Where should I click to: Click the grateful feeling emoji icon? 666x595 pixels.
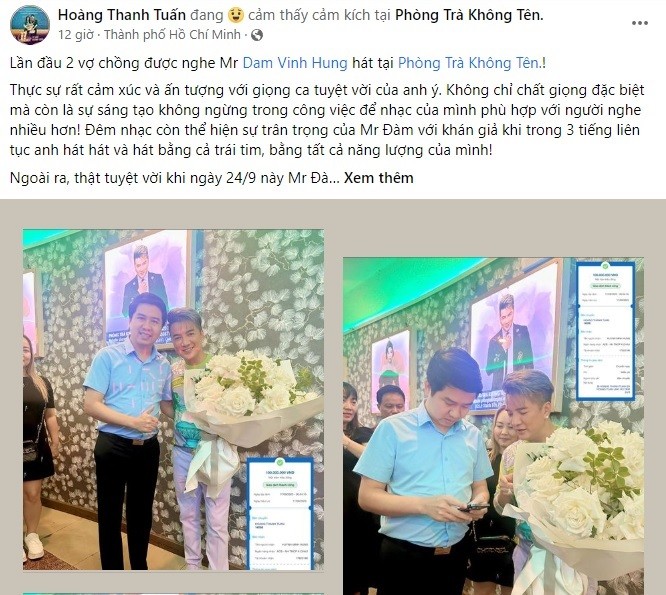[x=236, y=16]
